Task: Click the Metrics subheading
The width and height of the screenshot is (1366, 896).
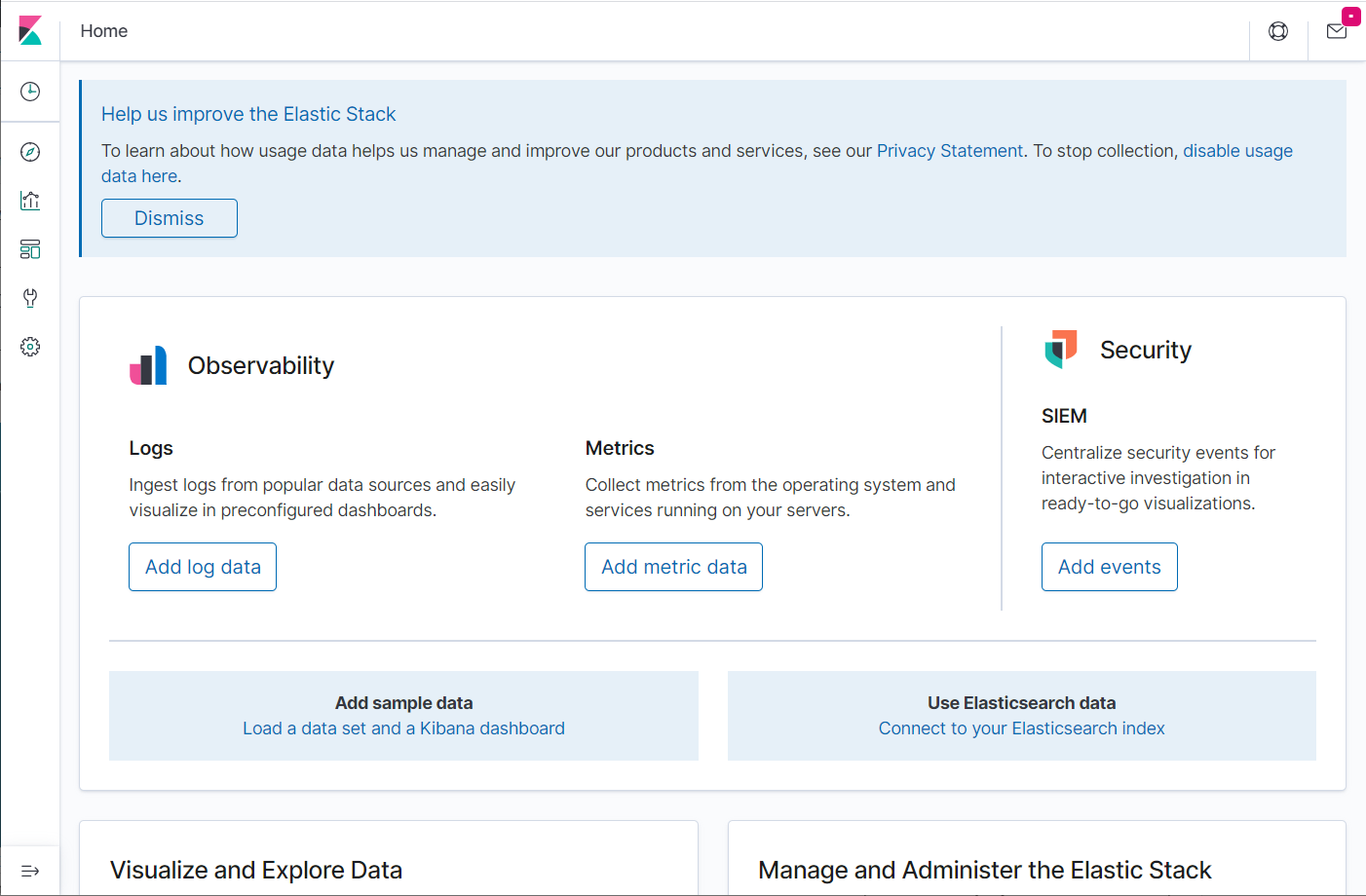Action: (x=620, y=448)
